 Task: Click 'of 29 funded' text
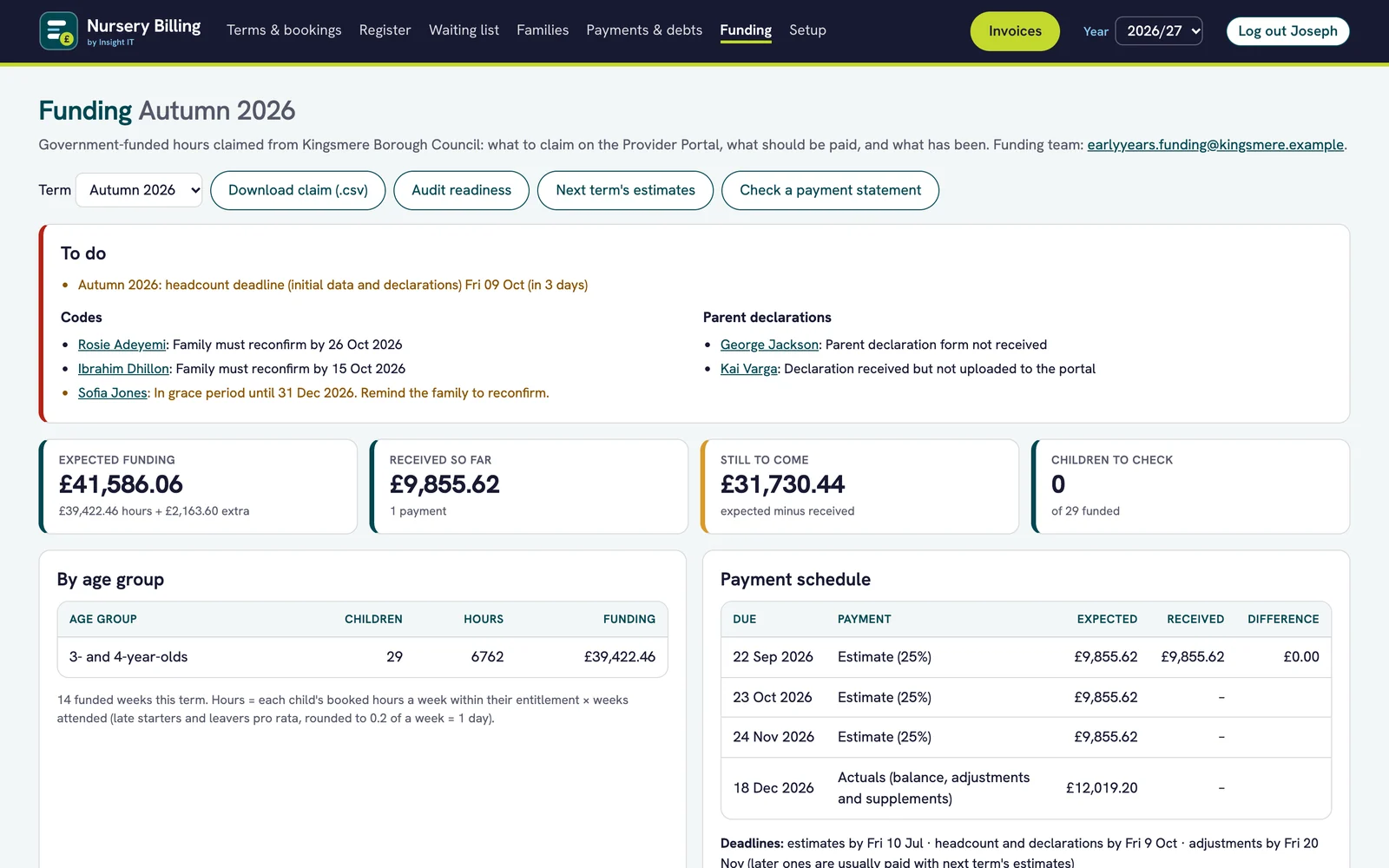pyautogui.click(x=1085, y=511)
